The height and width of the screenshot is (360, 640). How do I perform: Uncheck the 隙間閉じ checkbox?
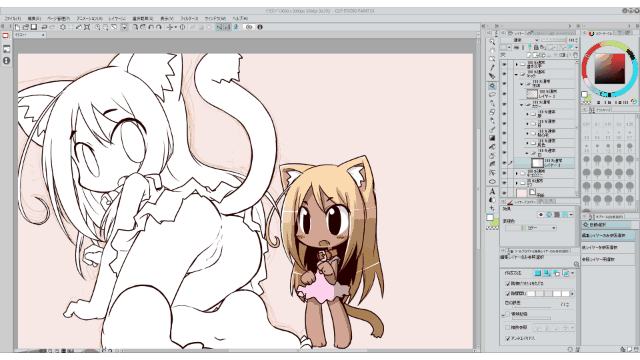[508, 293]
